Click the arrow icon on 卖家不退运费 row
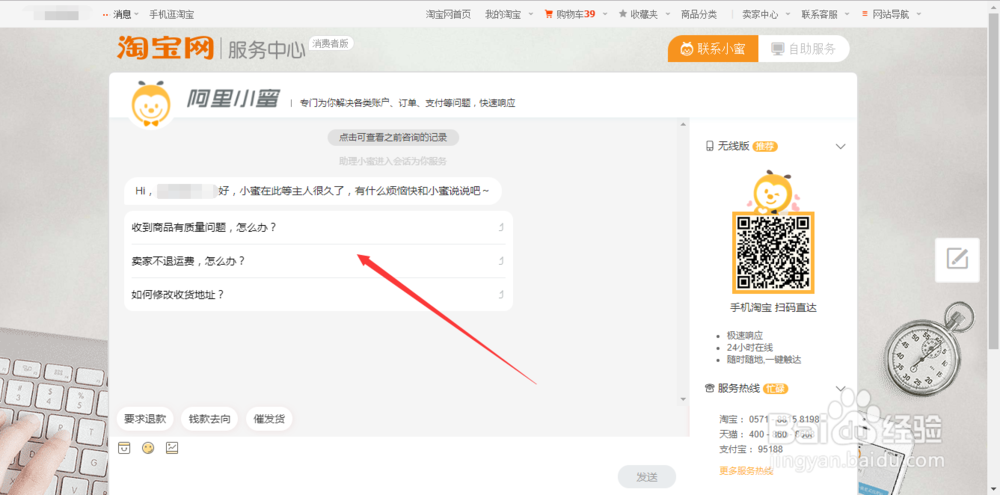 click(x=501, y=261)
